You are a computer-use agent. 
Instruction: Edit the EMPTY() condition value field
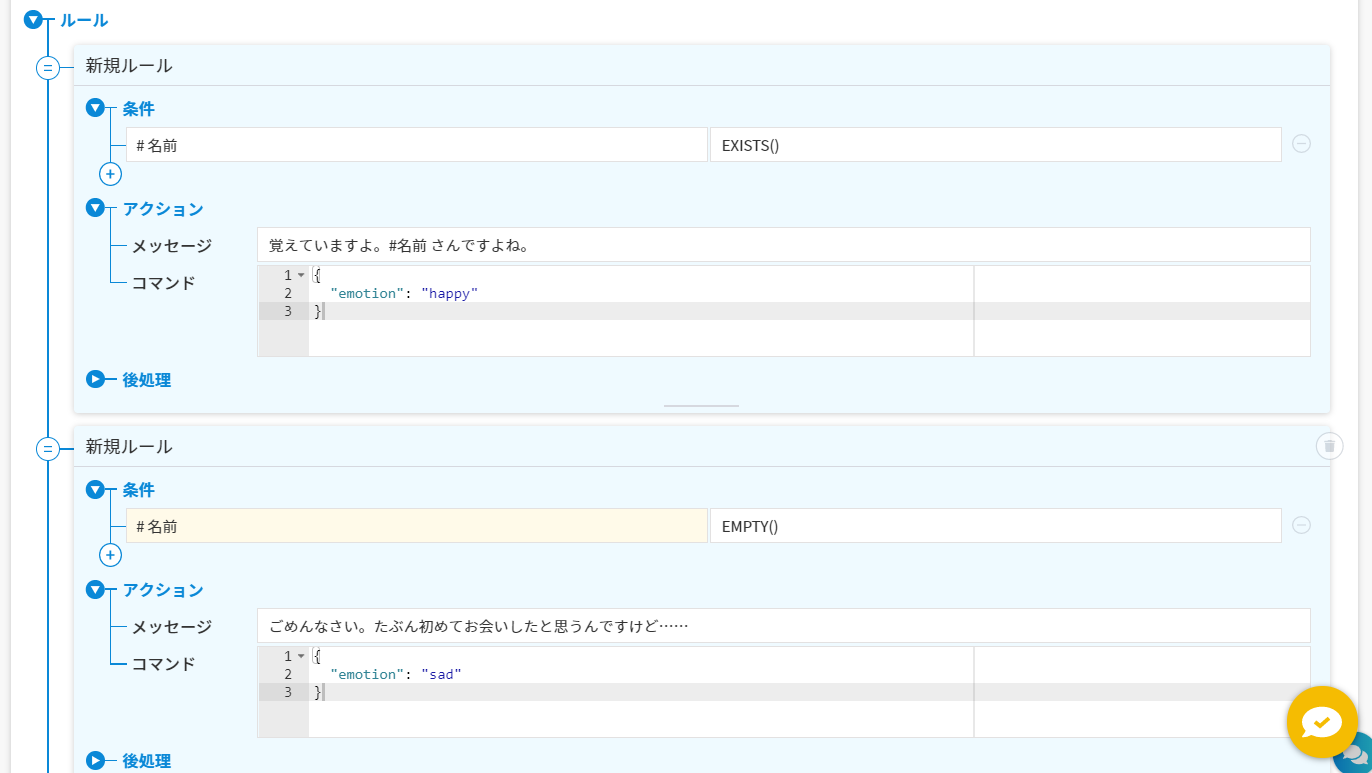996,526
